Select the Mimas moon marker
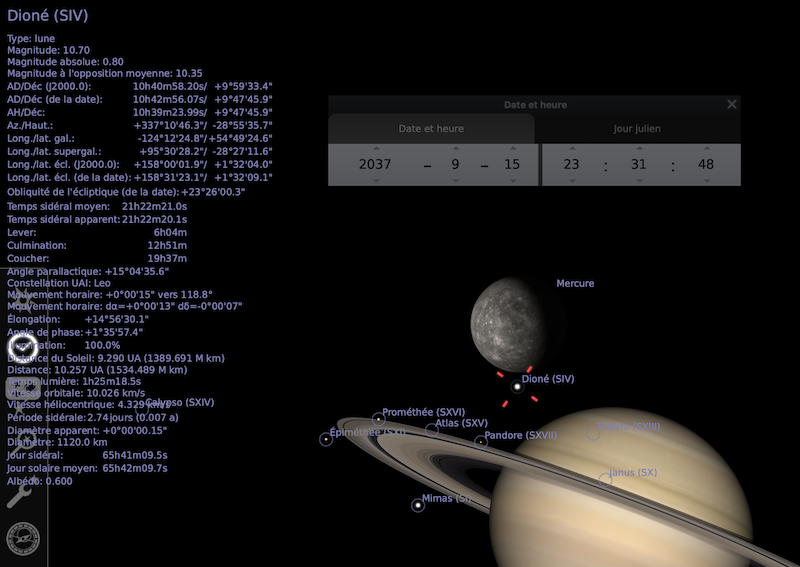Viewport: 800px width, 567px height. point(418,505)
